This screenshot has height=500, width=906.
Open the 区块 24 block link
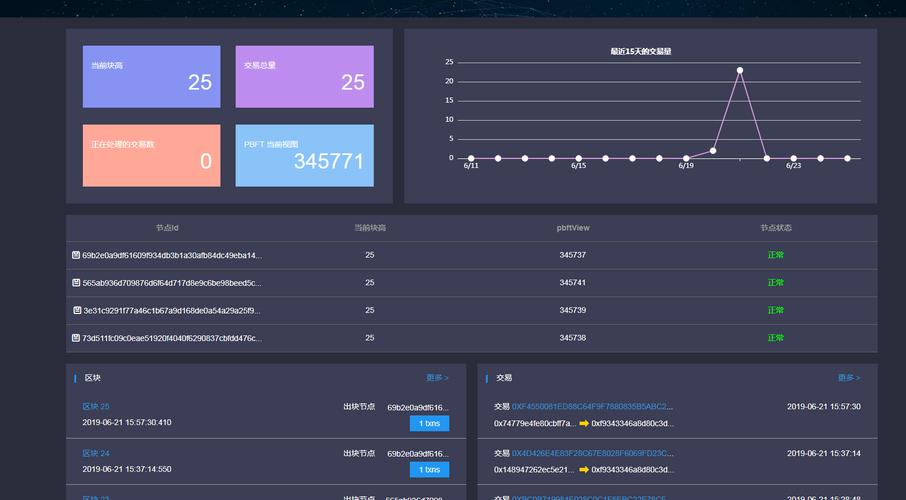coord(96,453)
